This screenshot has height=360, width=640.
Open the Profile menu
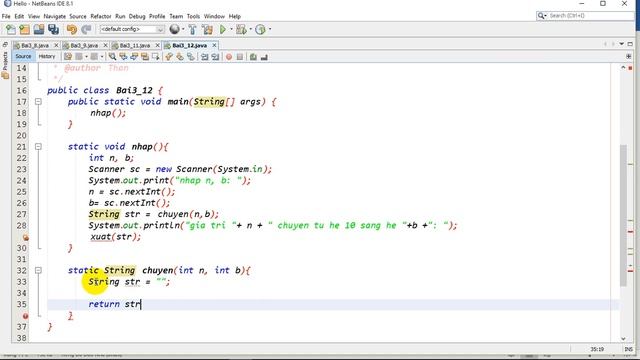[x=157, y=16]
